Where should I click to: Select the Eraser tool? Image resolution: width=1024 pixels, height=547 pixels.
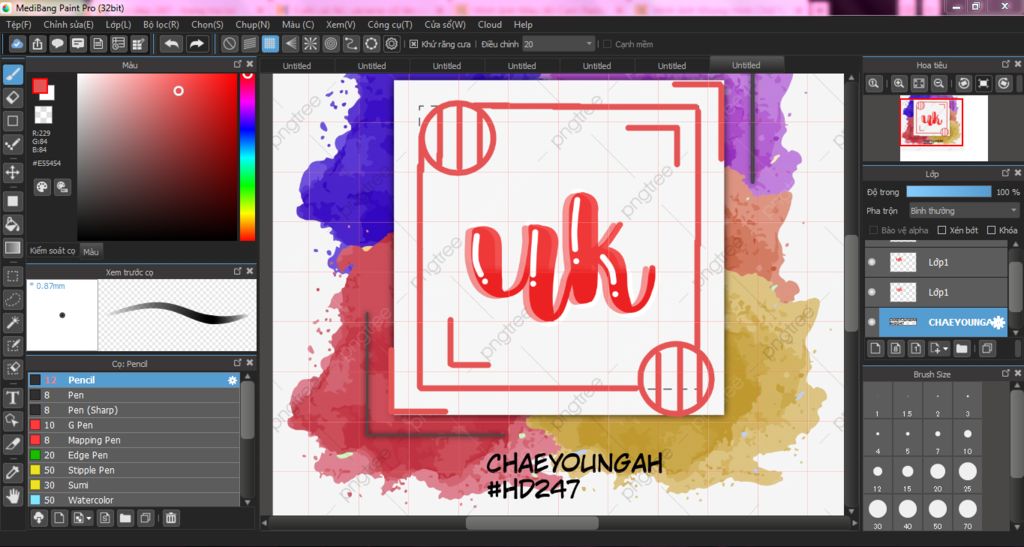pos(12,98)
